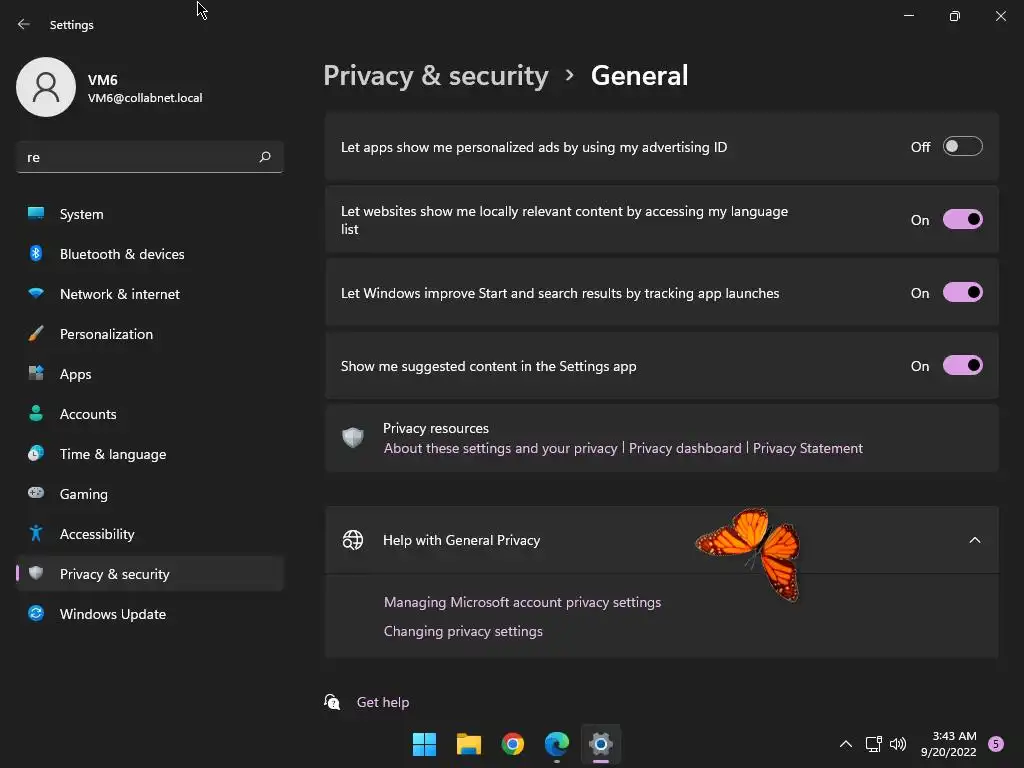Go to Personalization settings
Screen dimensions: 1024x768
106,334
